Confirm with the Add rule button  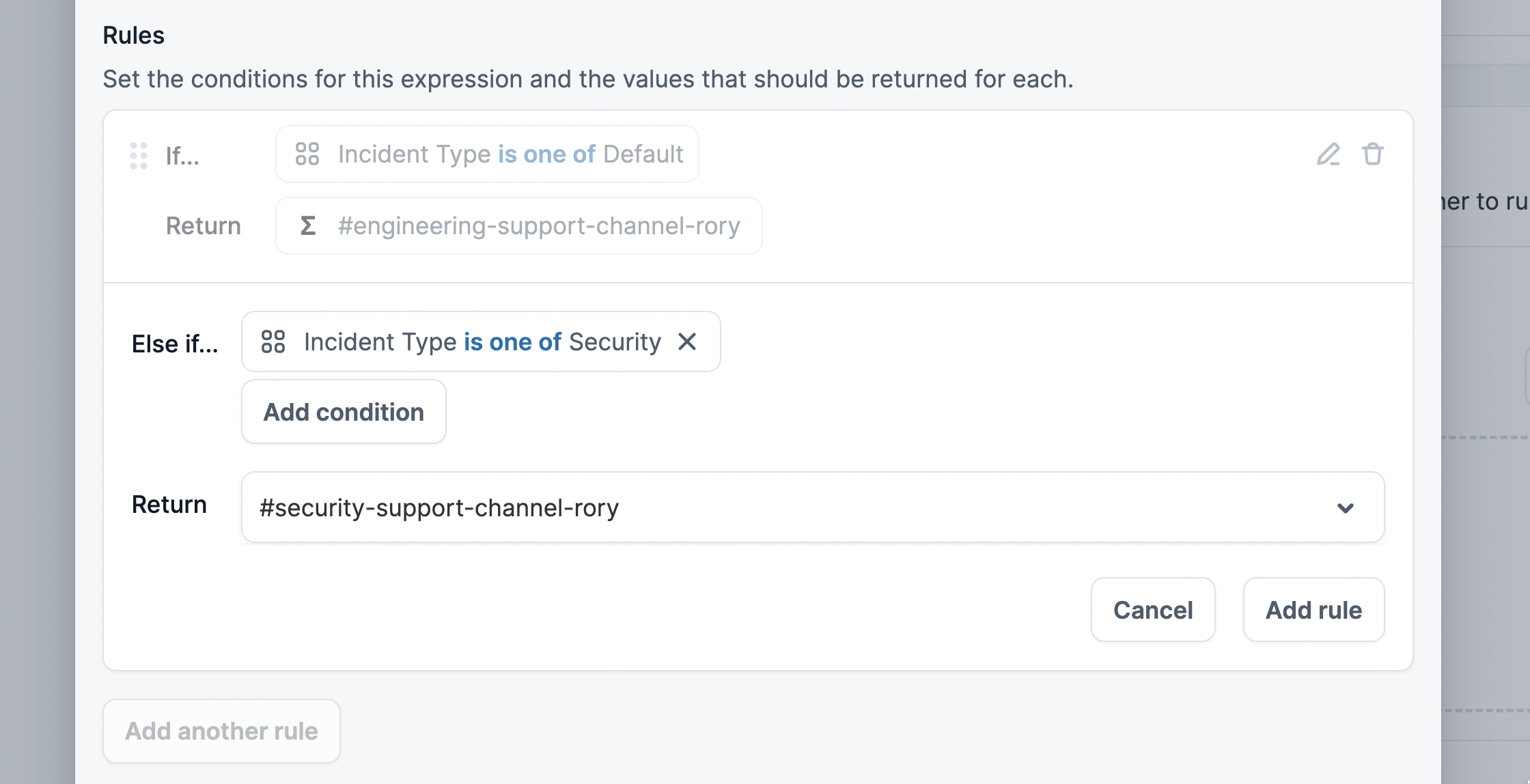pos(1313,610)
